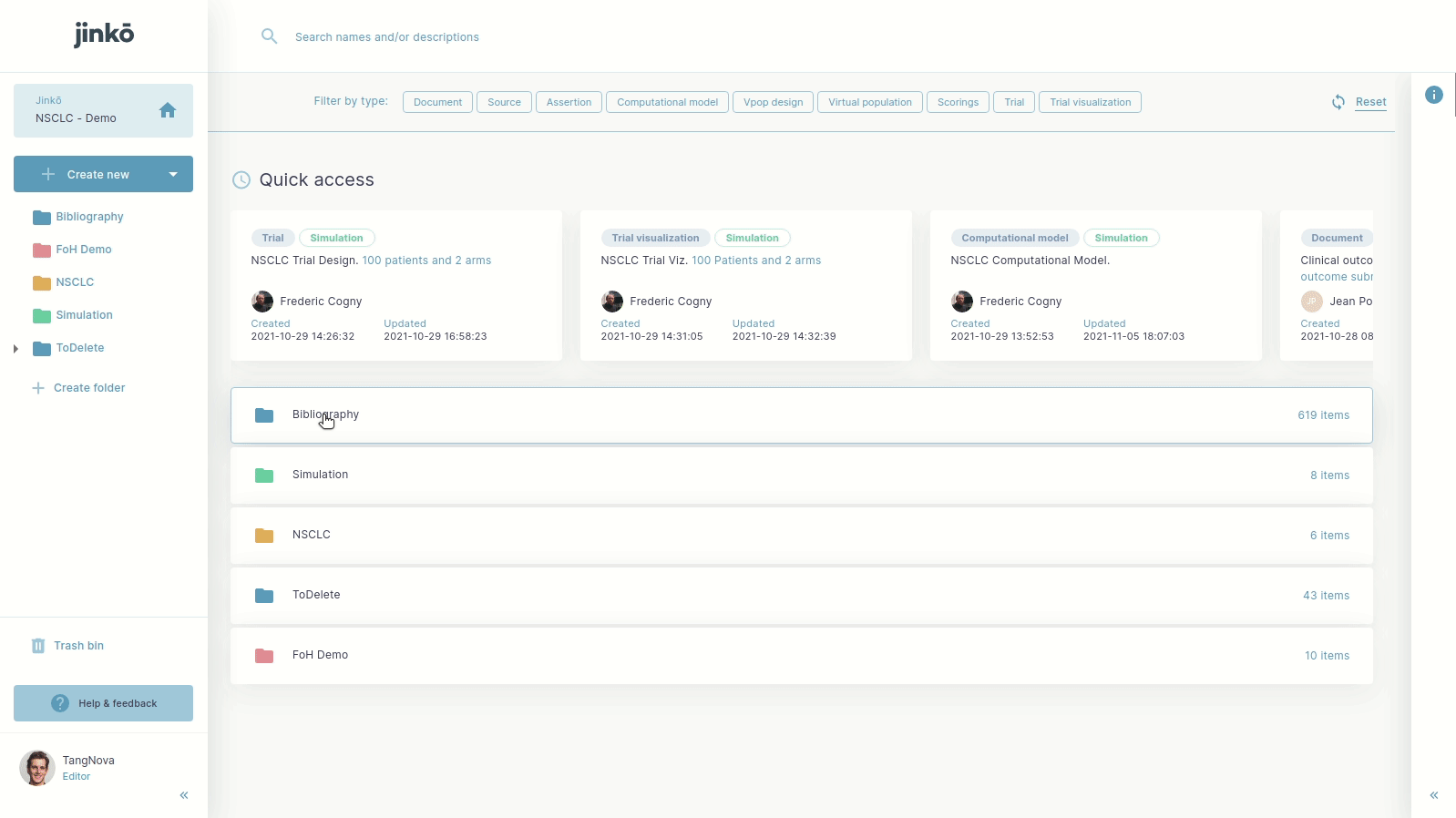This screenshot has height=818, width=1456.
Task: Open the info panel icon
Action: (x=1433, y=95)
